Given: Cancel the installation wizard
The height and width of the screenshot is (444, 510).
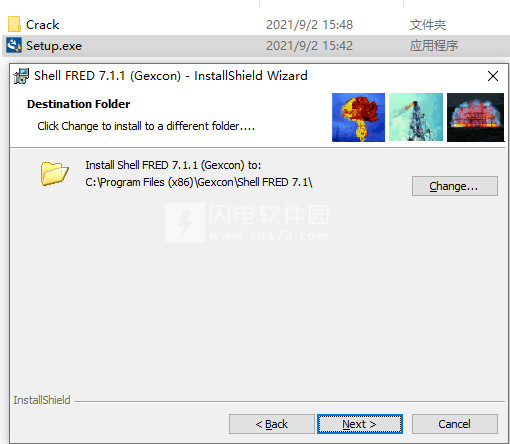Looking at the screenshot, I should (455, 424).
